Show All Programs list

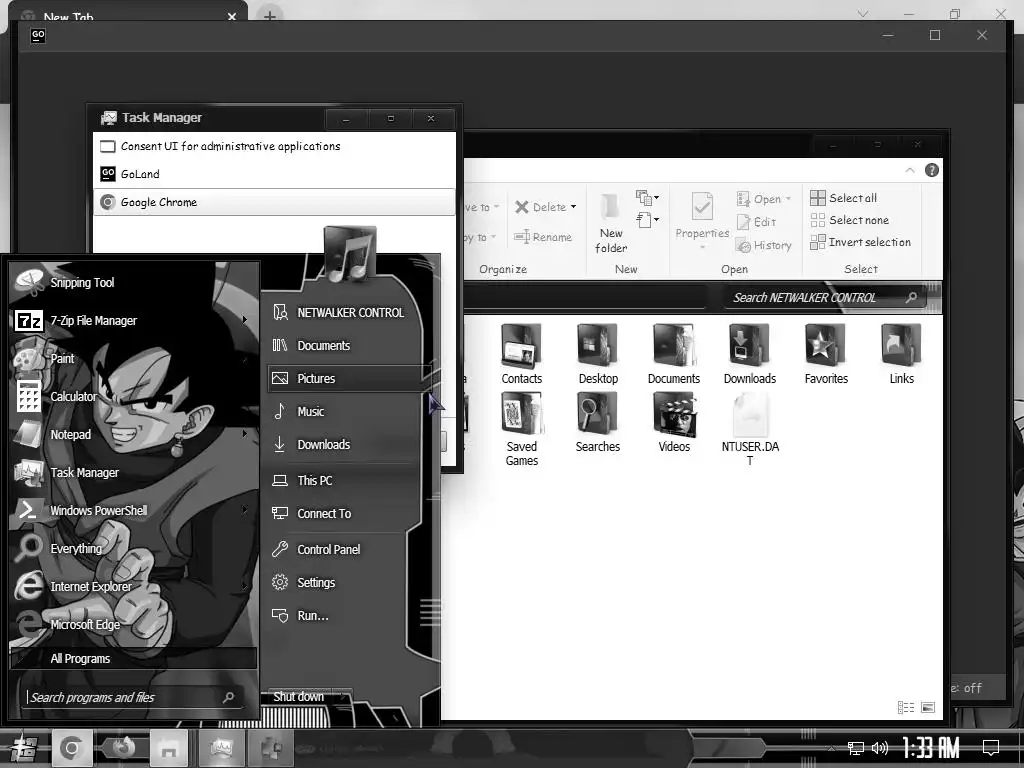pyautogui.click(x=133, y=658)
